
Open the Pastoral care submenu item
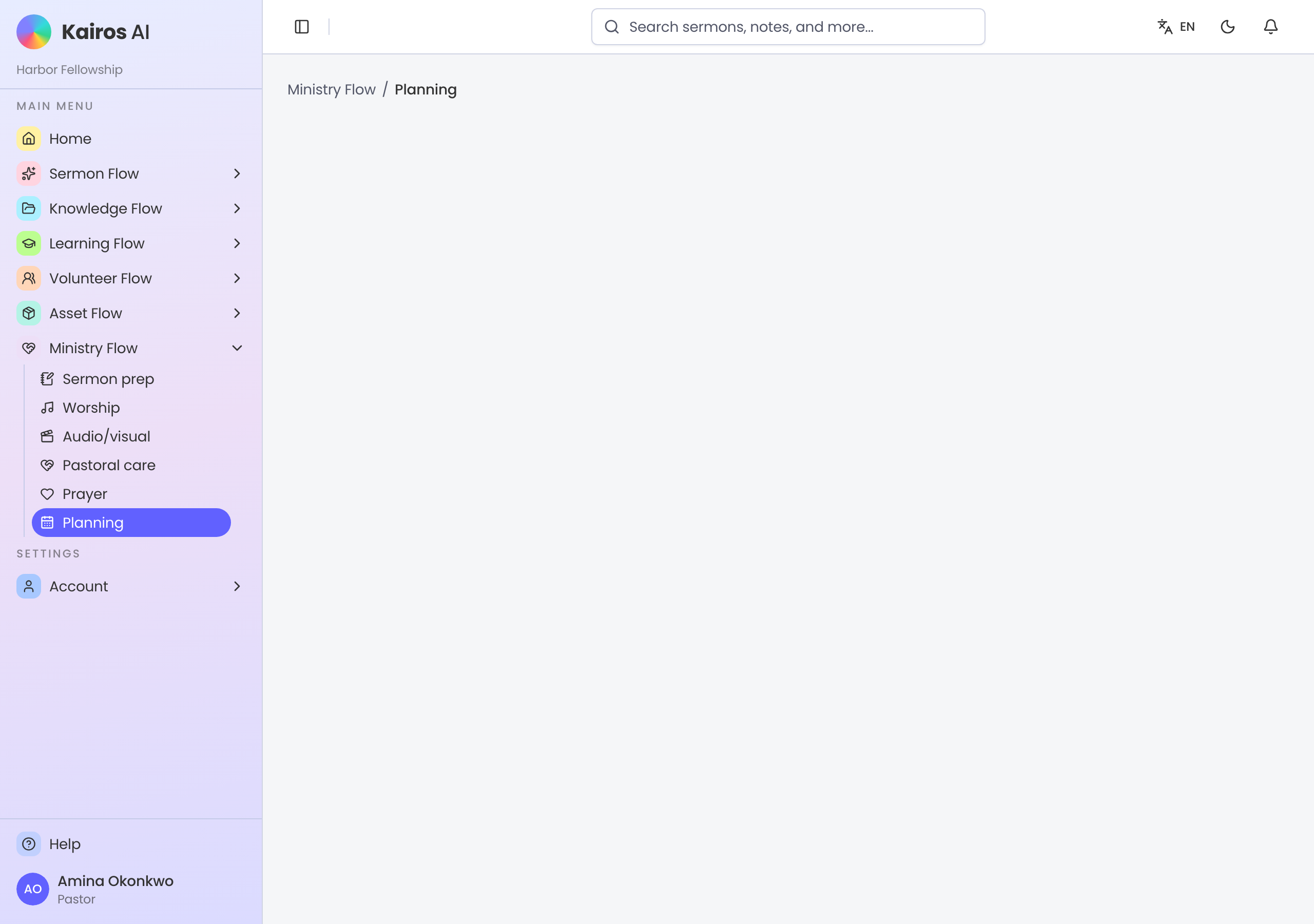coord(131,466)
